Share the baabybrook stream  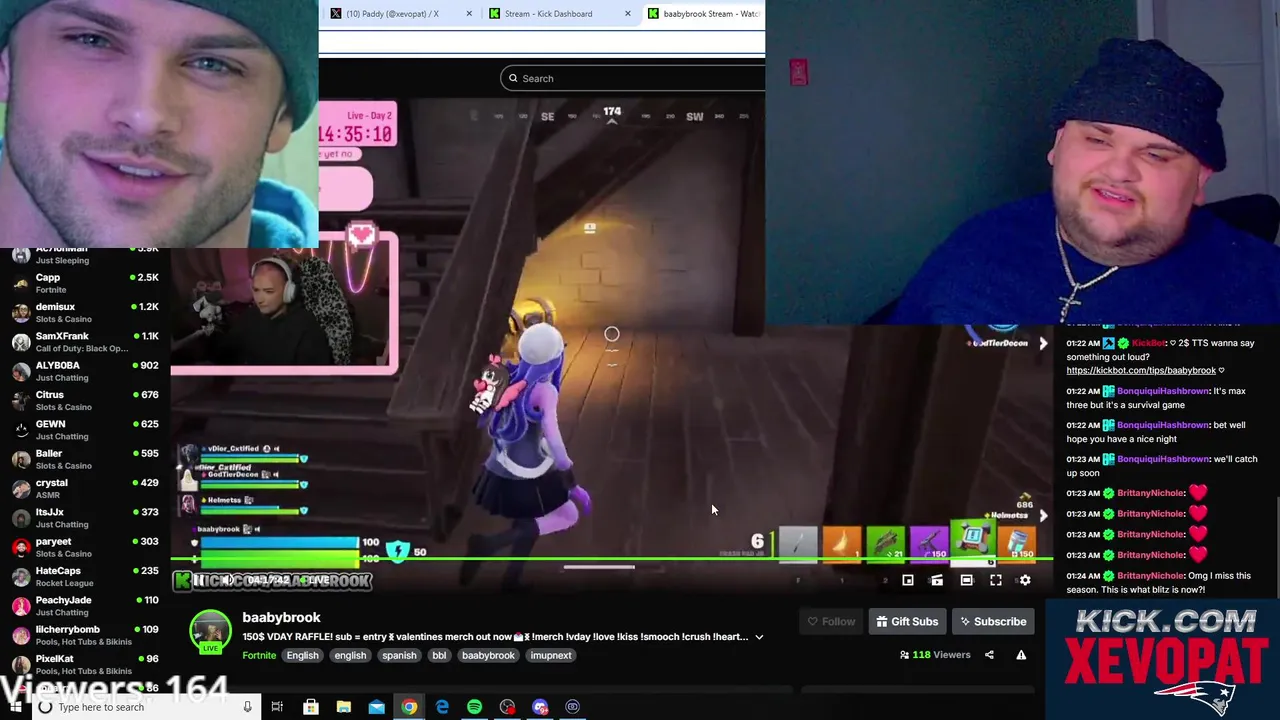click(989, 655)
